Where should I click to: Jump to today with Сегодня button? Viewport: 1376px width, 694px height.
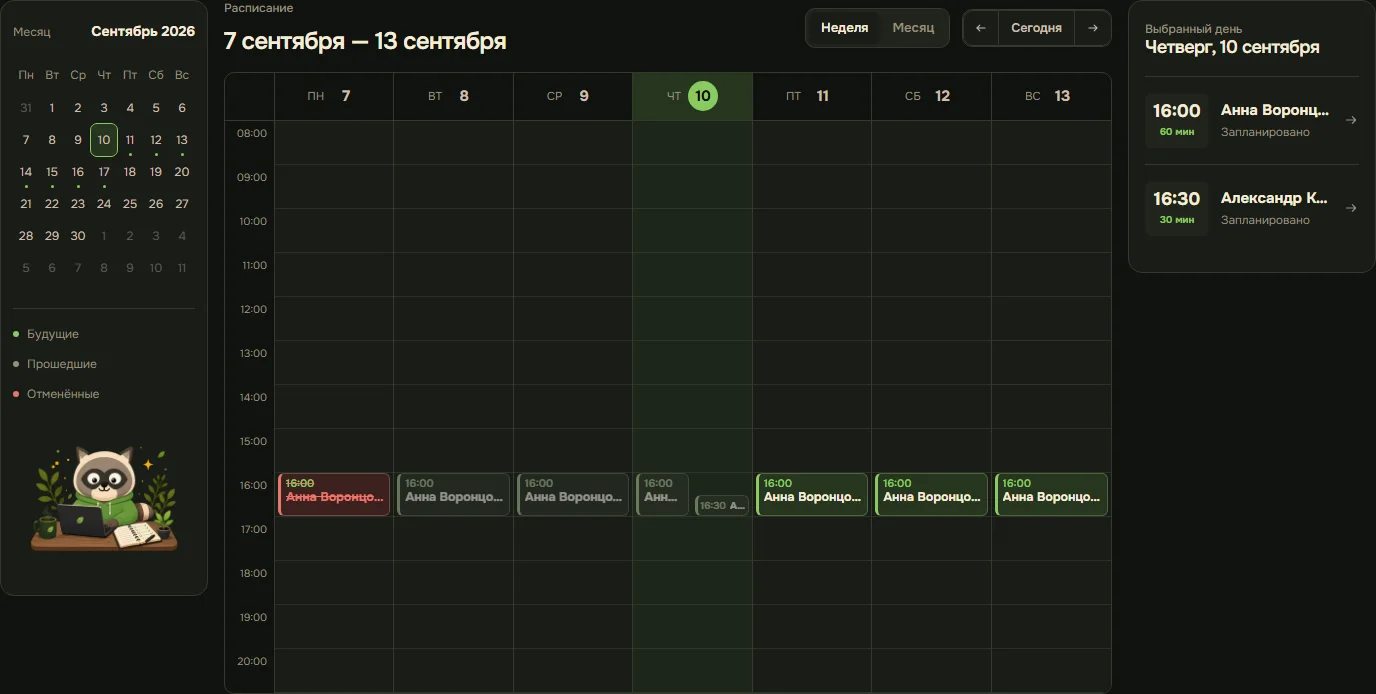[x=1036, y=28]
